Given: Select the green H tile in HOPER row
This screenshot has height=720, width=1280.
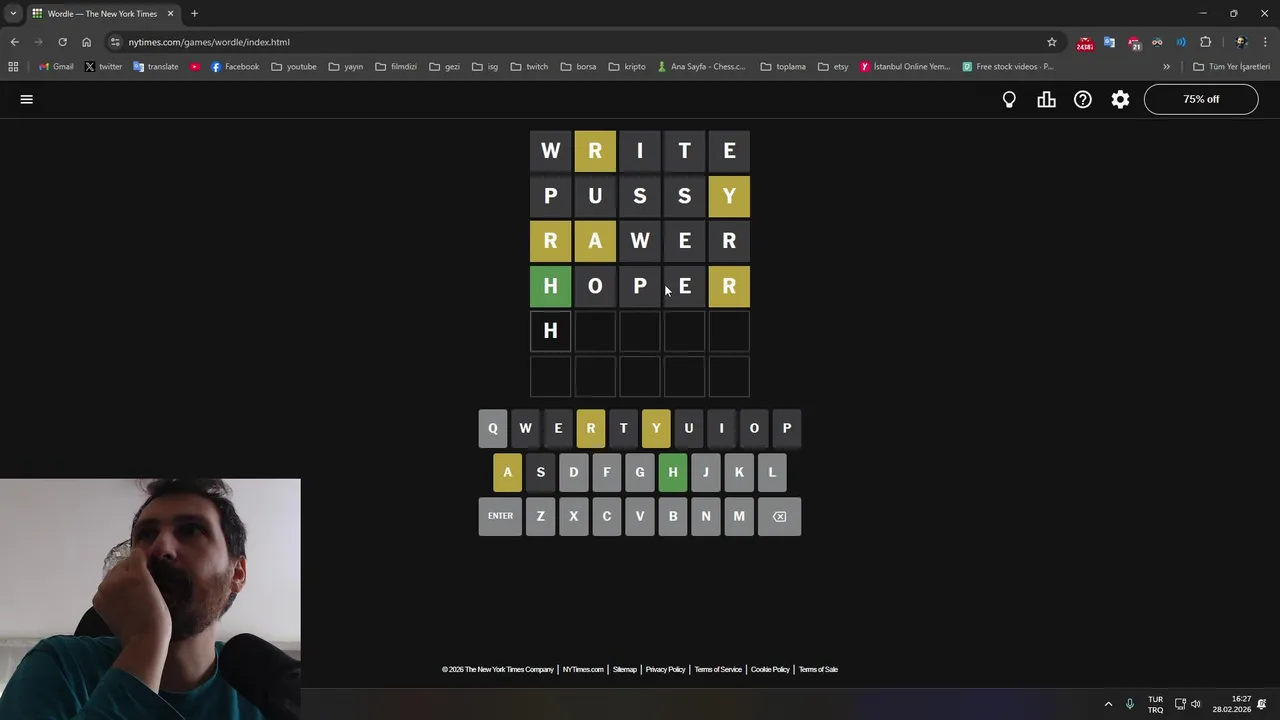Looking at the screenshot, I should pos(550,286).
